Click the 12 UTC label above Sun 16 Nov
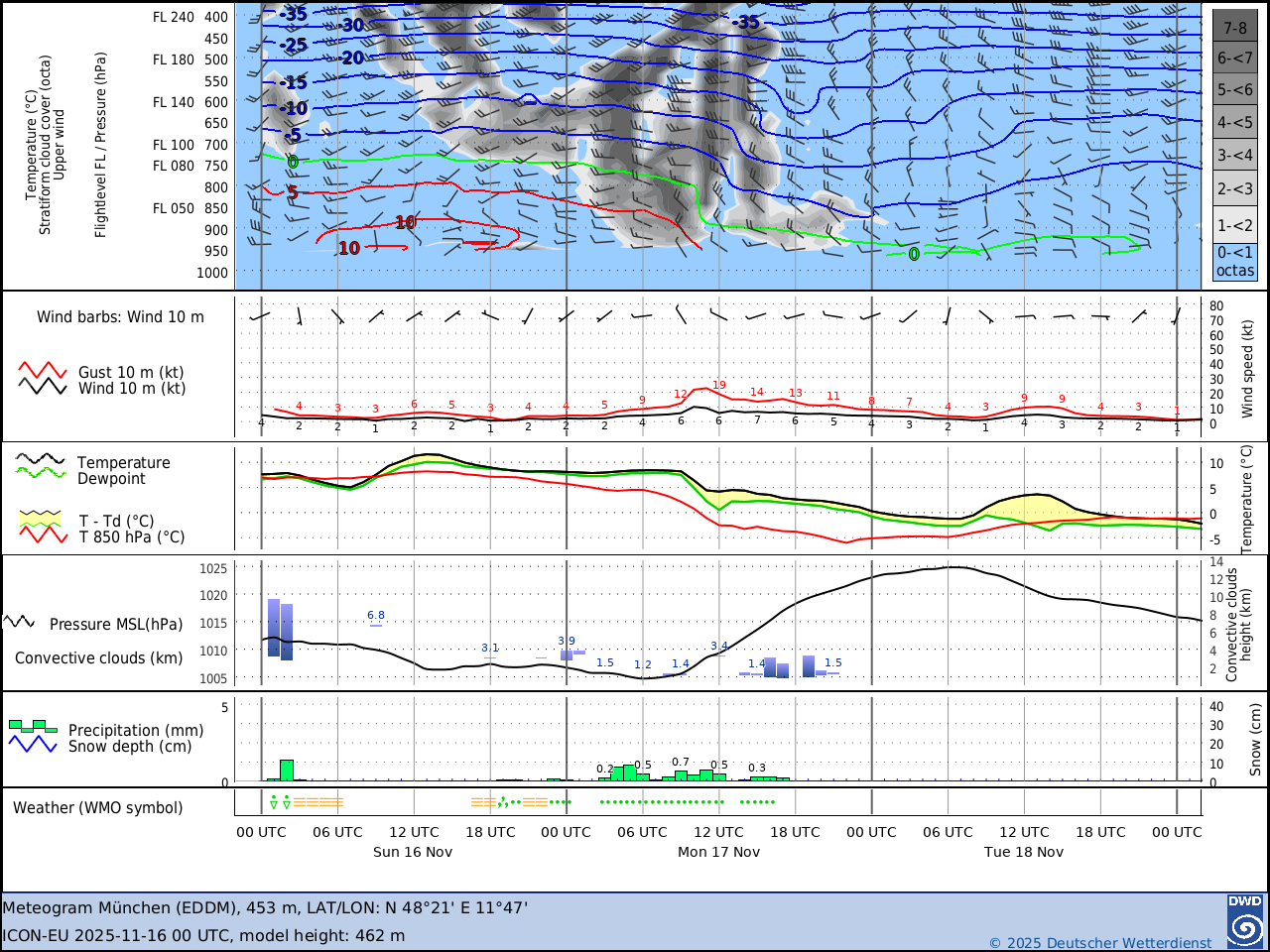This screenshot has width=1270, height=952. [414, 832]
